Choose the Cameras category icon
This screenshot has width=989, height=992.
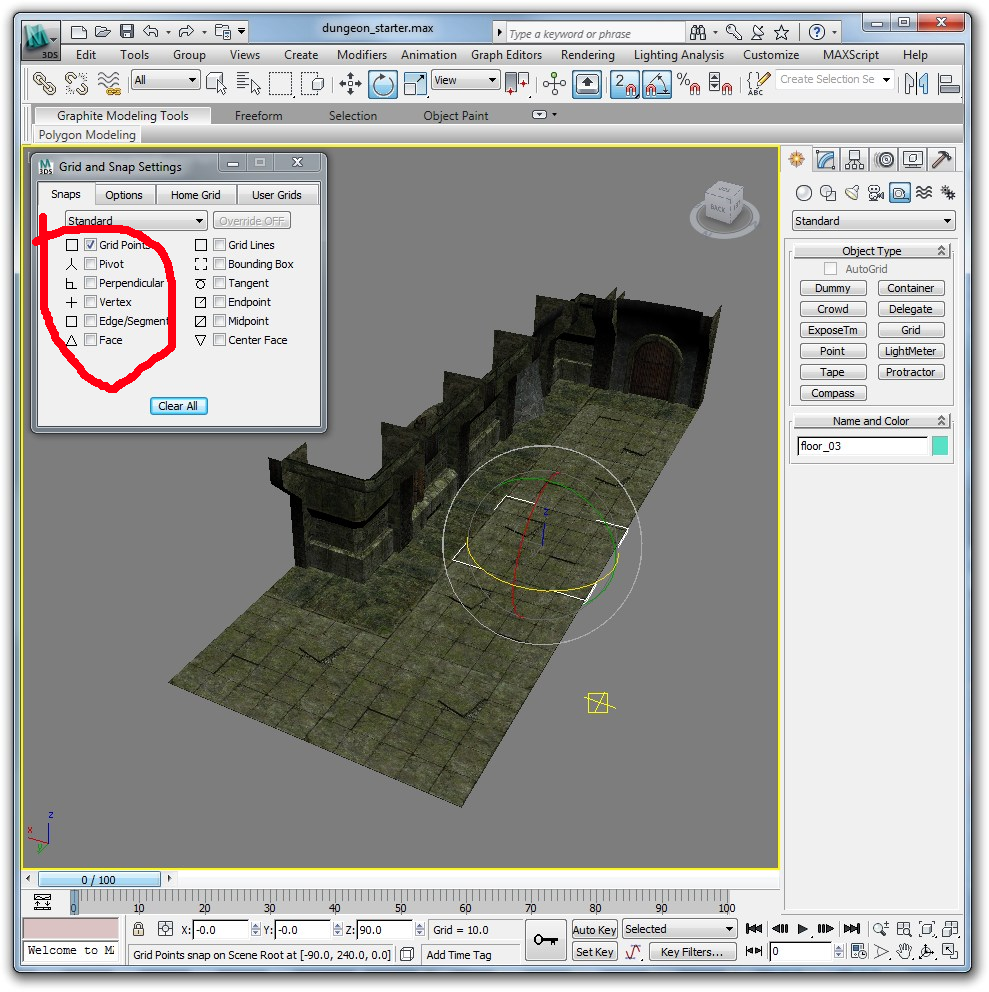(875, 193)
